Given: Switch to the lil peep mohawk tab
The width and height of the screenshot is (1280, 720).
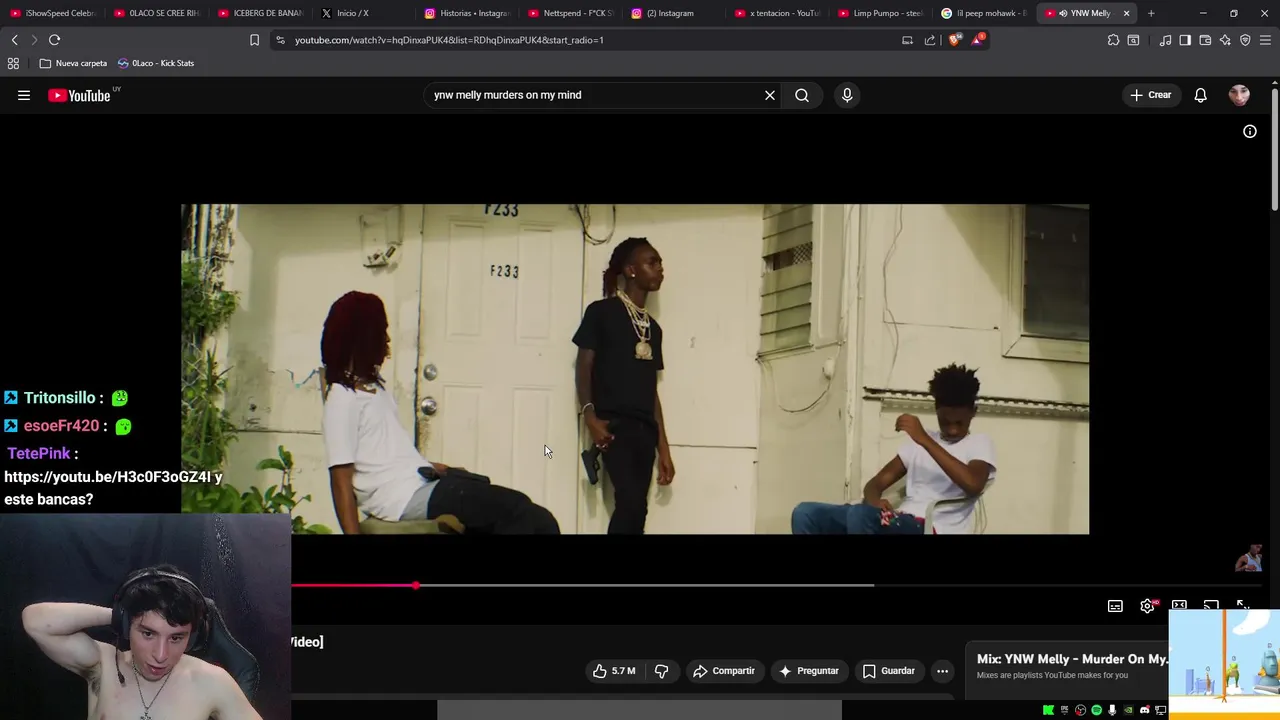Looking at the screenshot, I should click(x=984, y=13).
